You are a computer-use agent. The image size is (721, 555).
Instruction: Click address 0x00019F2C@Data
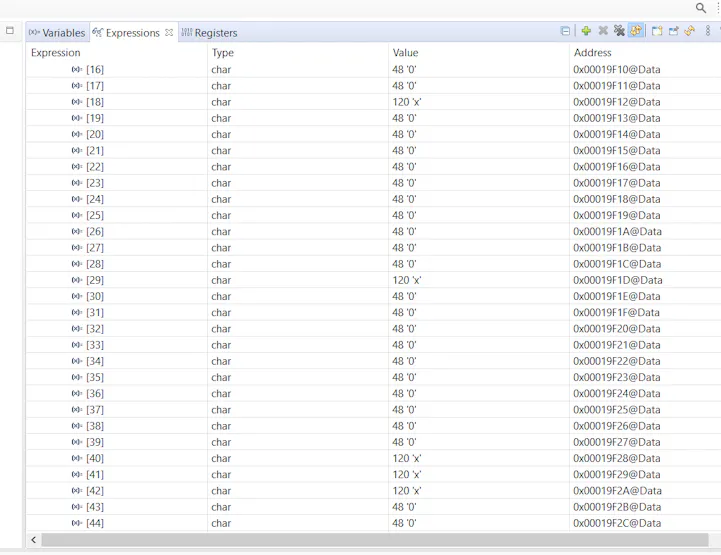[x=617, y=523]
